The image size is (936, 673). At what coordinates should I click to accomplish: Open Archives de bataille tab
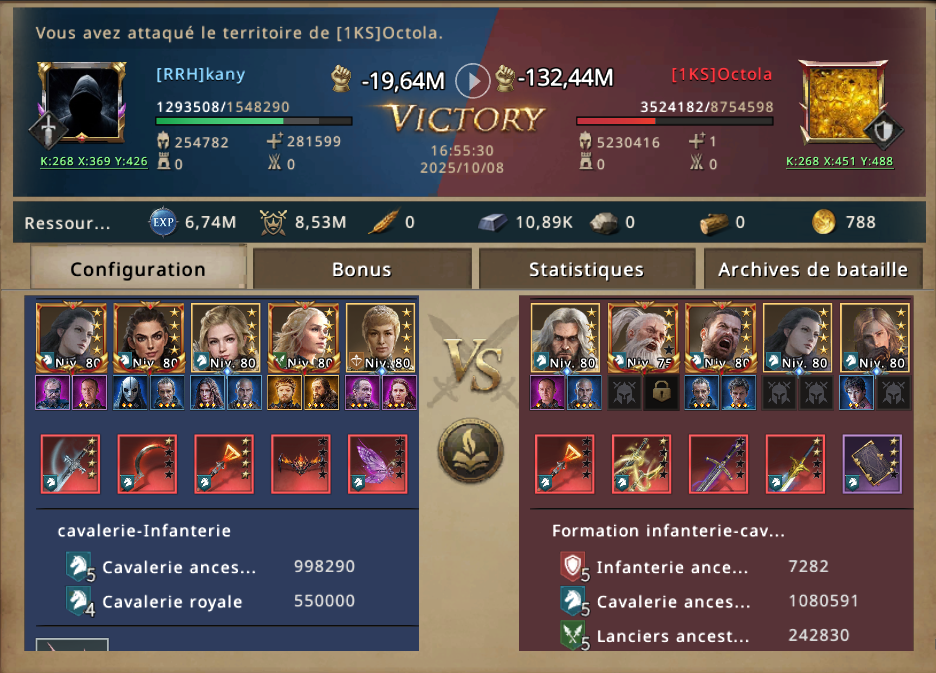(x=812, y=269)
